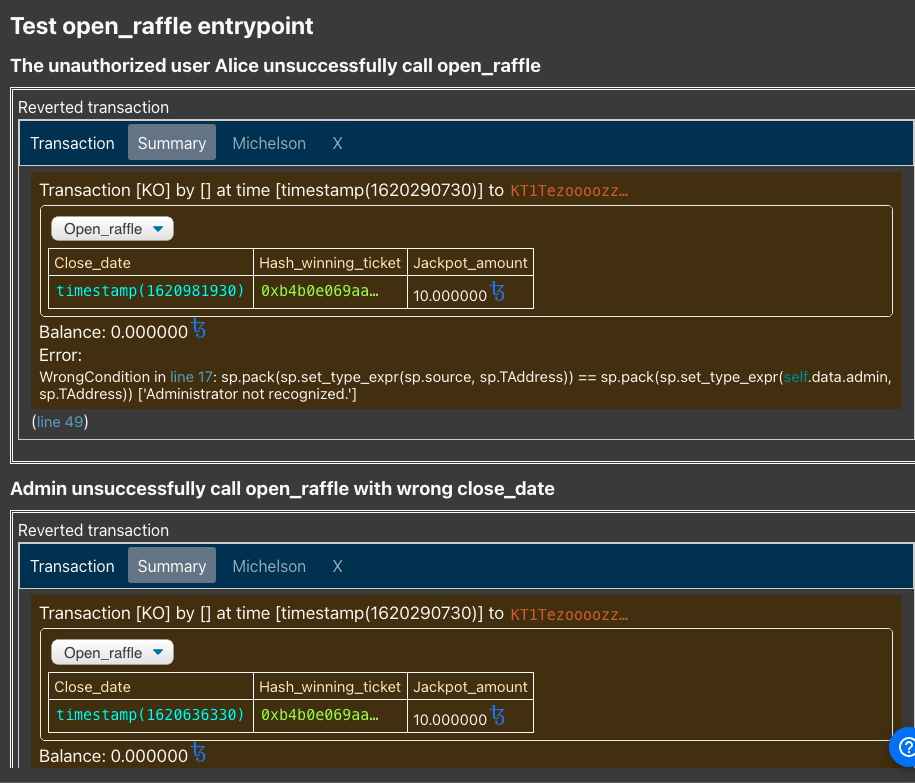915x783 pixels.
Task: Expand the Open_raffle dropdown in the first transaction
Action: [x=111, y=228]
